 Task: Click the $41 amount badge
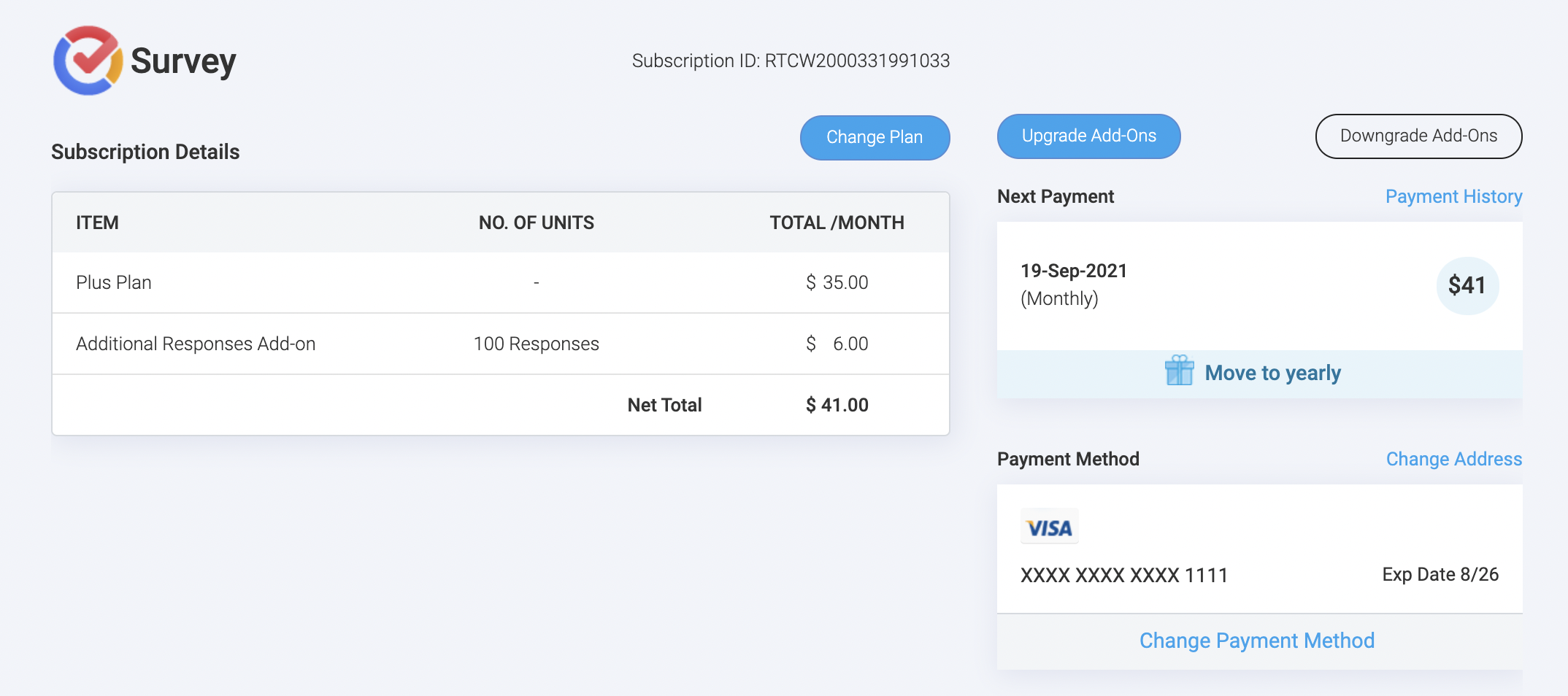(x=1467, y=285)
